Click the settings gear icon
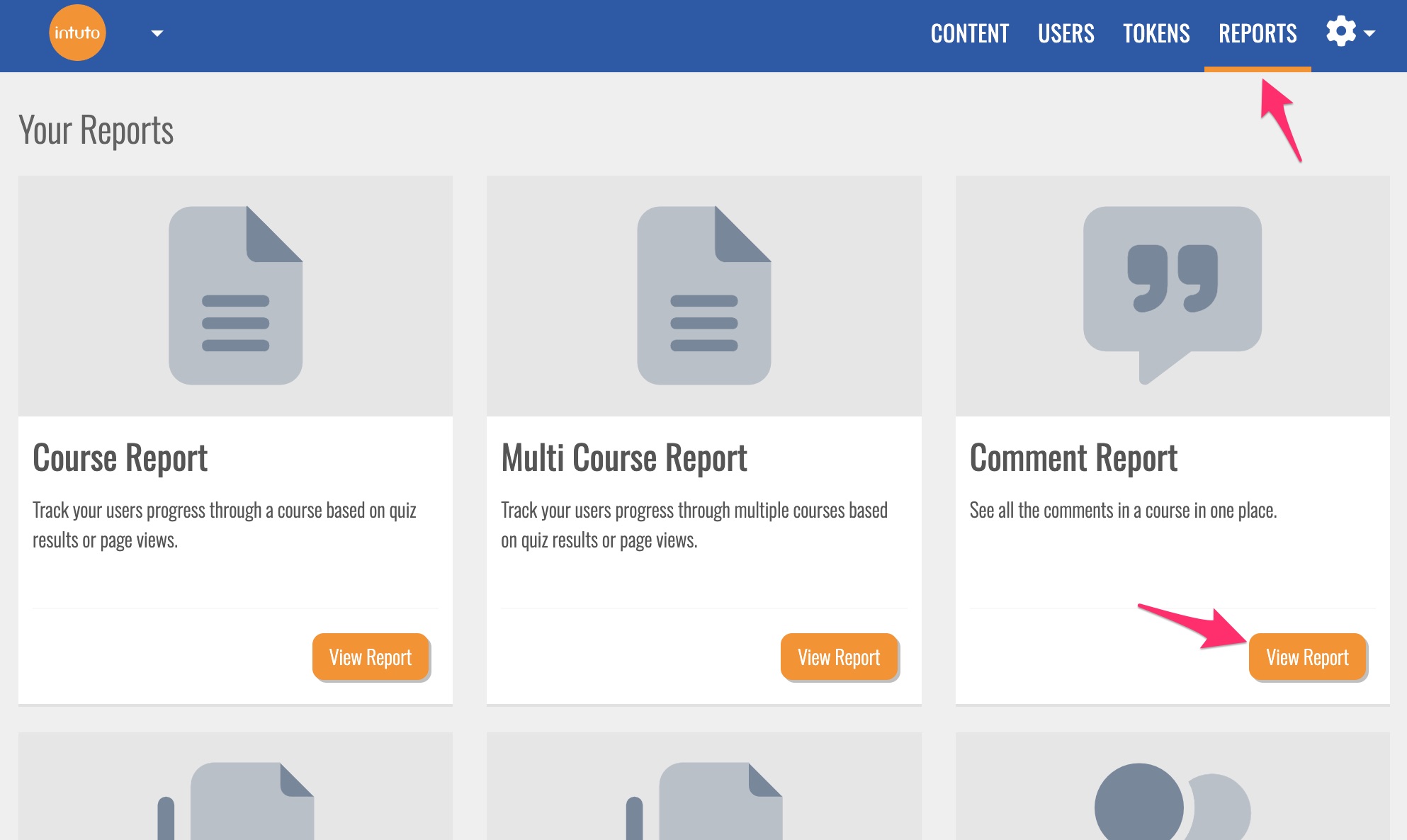This screenshot has height=840, width=1407. point(1340,32)
